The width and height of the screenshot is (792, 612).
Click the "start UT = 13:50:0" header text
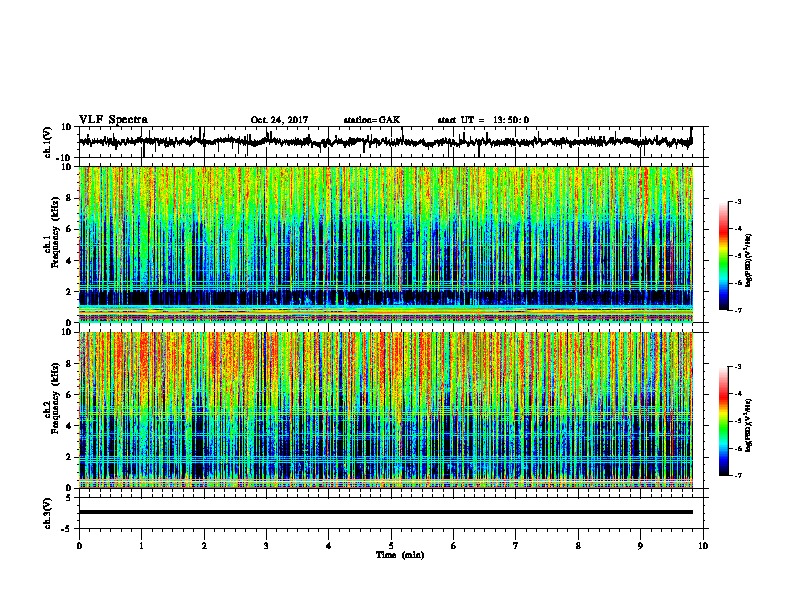[x=483, y=120]
